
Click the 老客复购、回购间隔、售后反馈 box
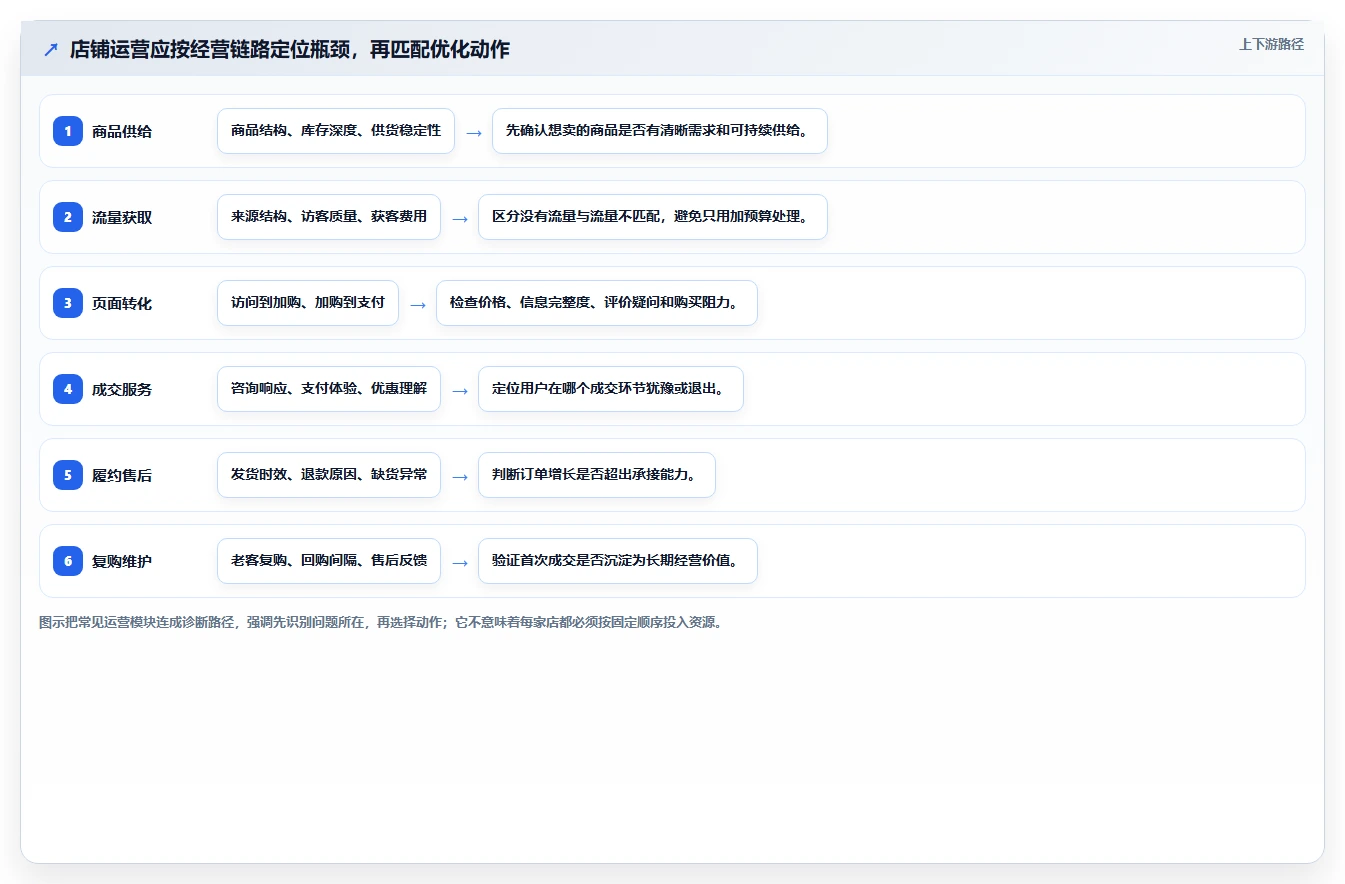point(329,561)
